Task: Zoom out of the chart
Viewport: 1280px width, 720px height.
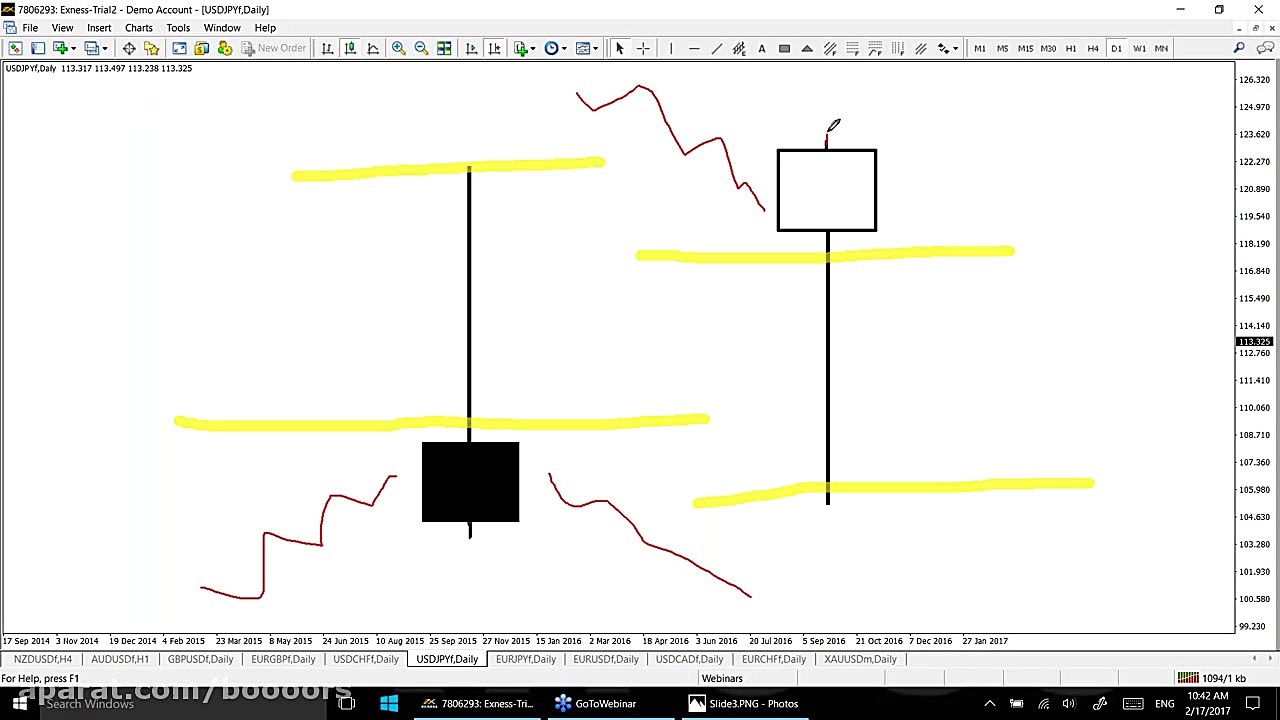Action: click(421, 48)
